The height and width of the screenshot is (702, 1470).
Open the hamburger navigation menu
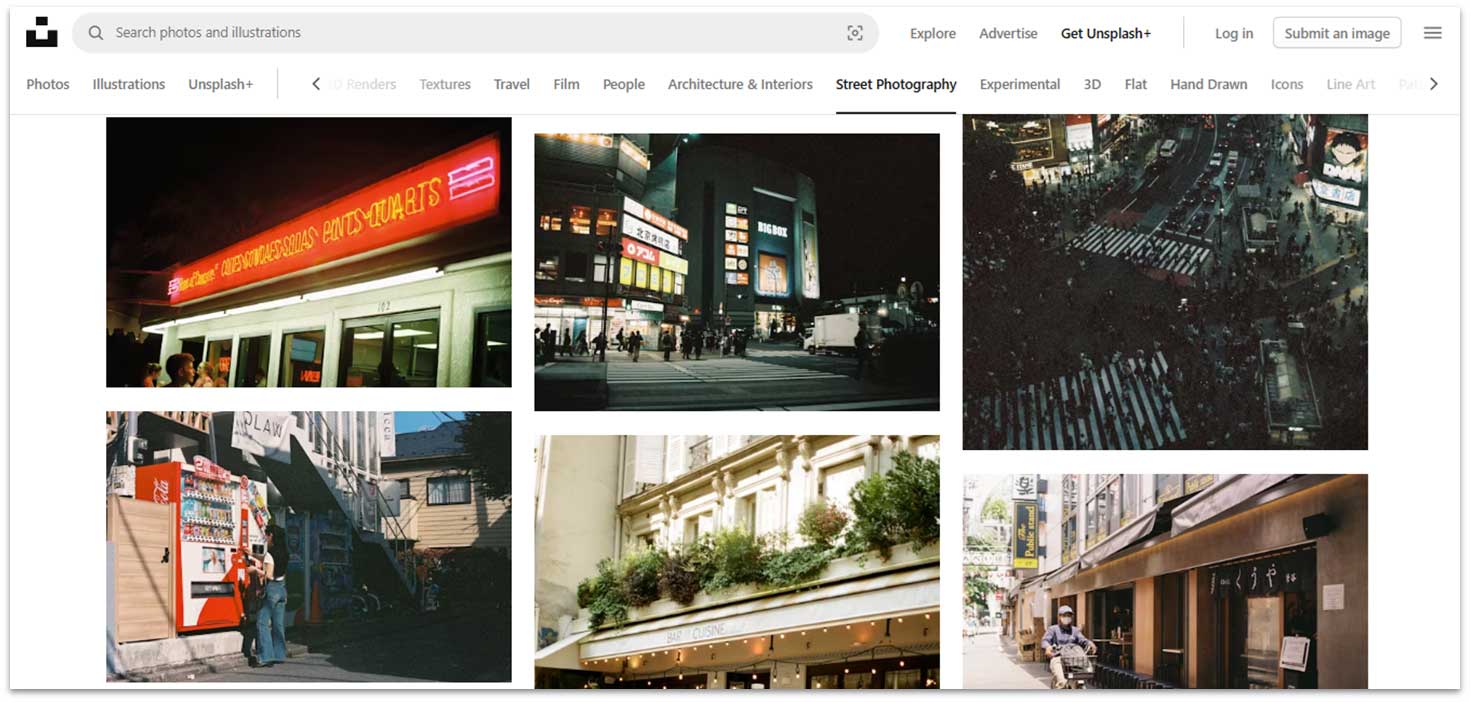[x=1432, y=31]
